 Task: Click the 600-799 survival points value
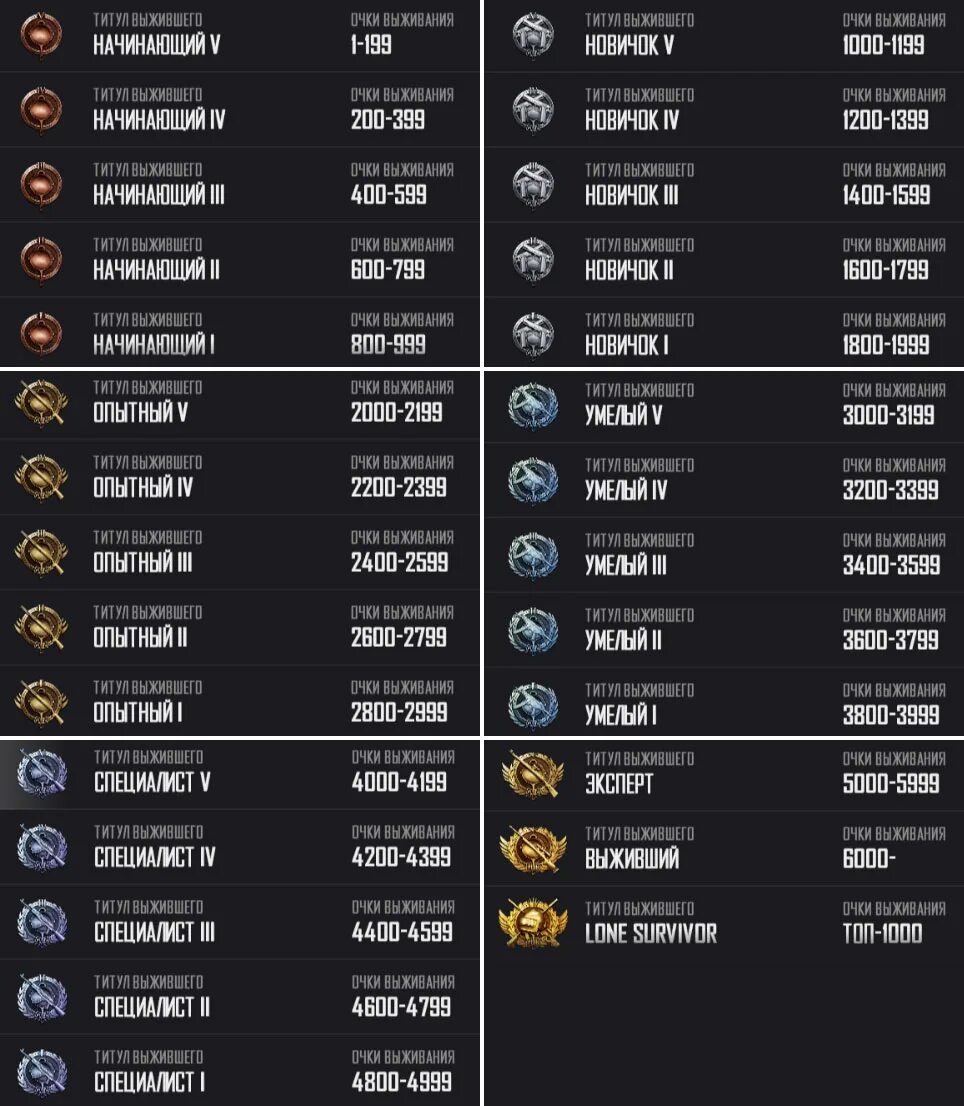pos(388,269)
